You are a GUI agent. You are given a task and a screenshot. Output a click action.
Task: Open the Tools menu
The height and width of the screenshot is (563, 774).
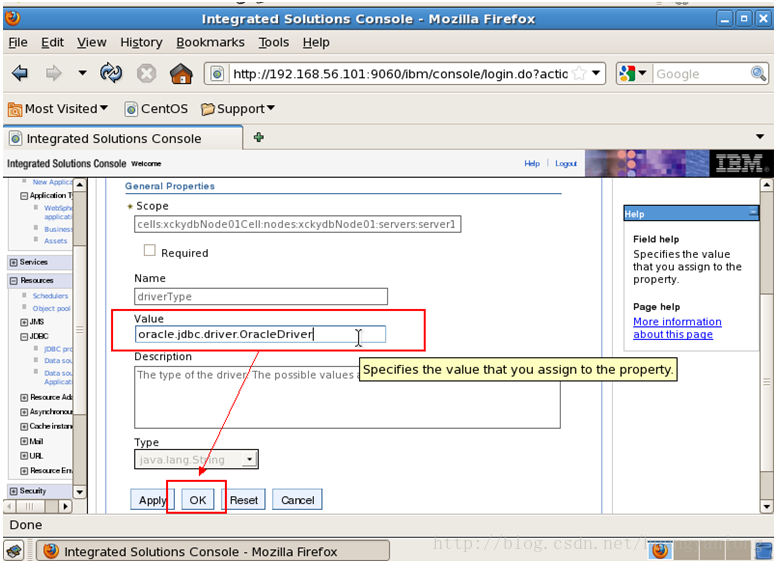pos(273,43)
